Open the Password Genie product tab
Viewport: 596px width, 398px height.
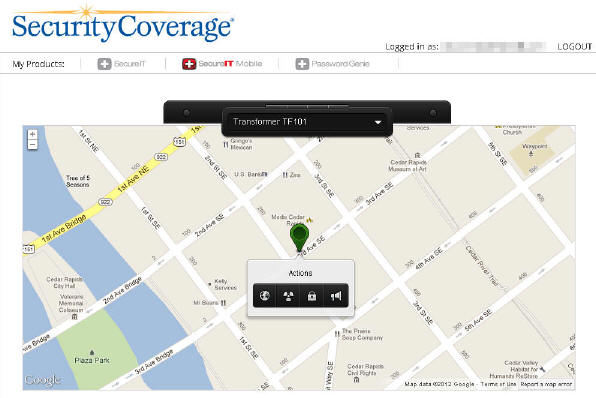click(x=333, y=64)
